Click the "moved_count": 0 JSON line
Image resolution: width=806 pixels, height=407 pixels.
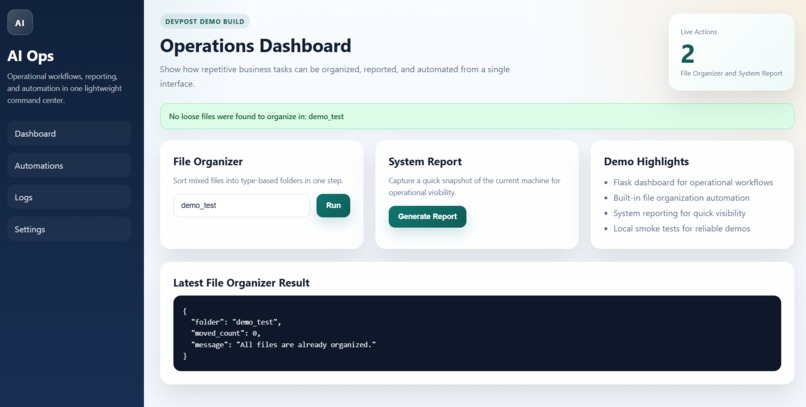coord(226,334)
